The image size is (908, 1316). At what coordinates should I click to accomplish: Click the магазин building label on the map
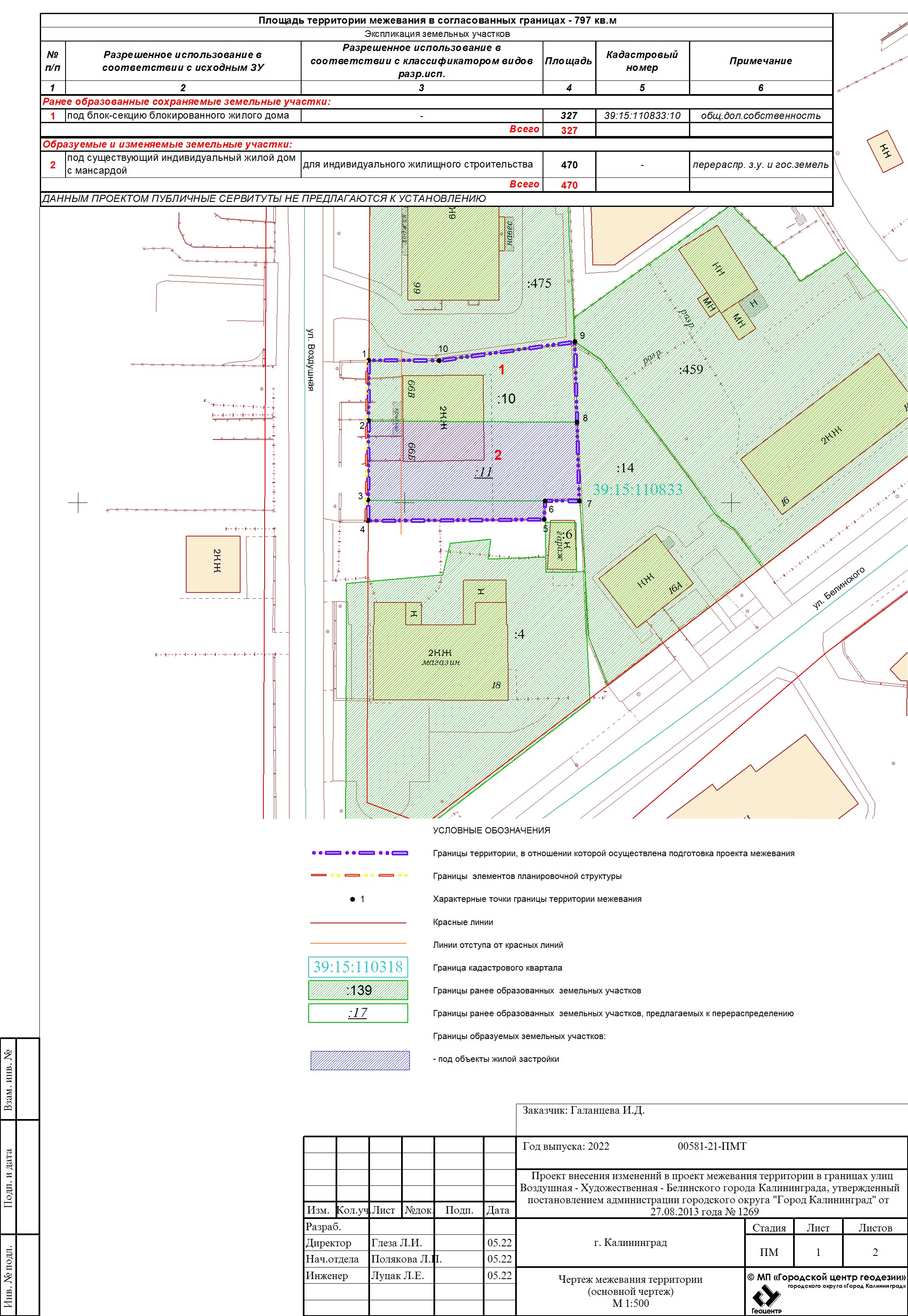pyautogui.click(x=441, y=662)
